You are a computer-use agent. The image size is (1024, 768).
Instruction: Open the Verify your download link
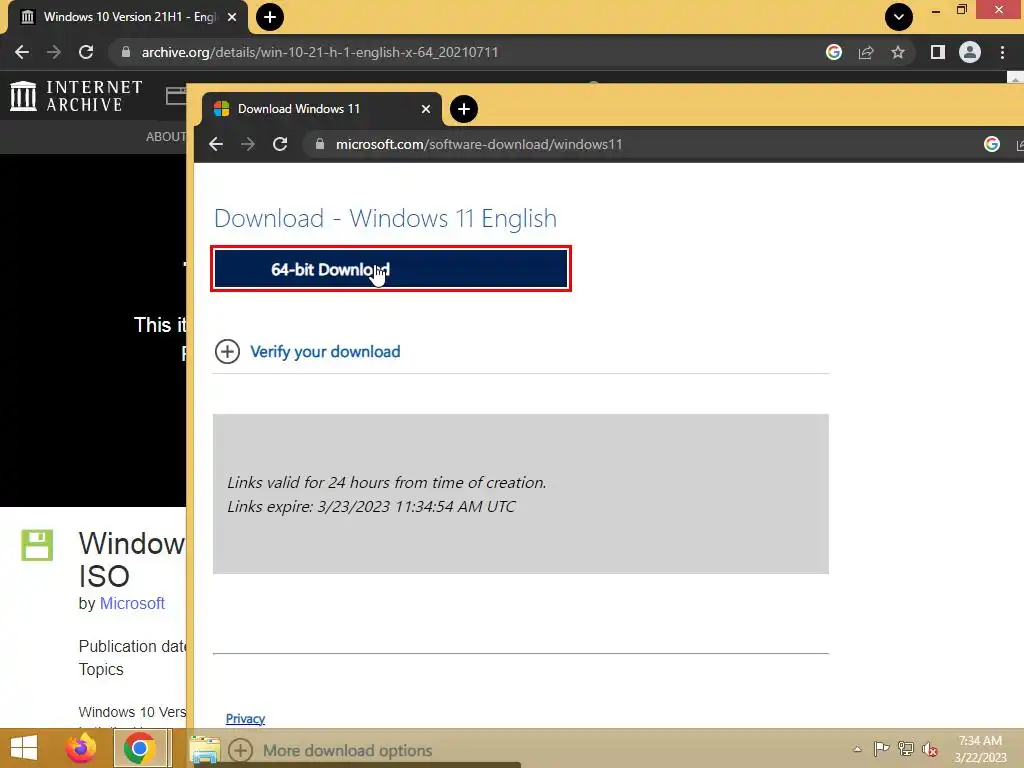point(325,351)
